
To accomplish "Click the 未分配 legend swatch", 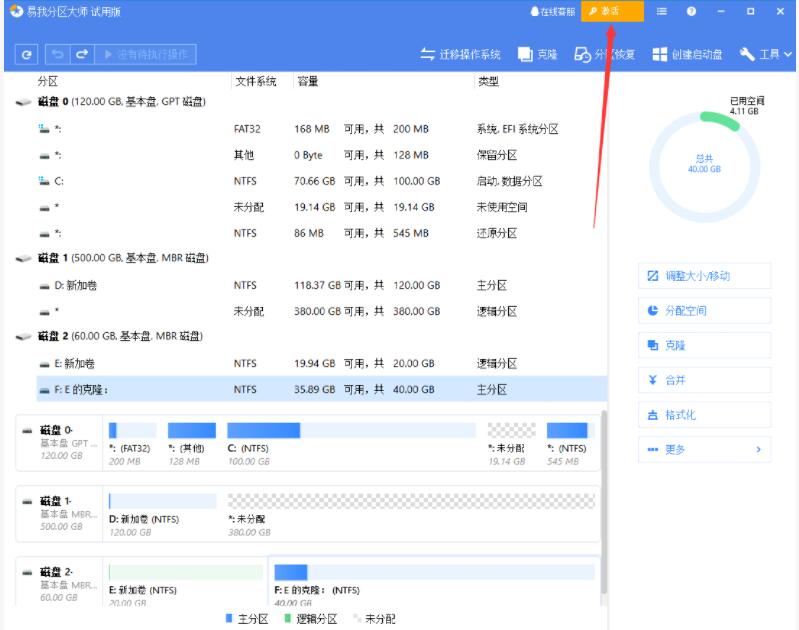I will click(357, 618).
